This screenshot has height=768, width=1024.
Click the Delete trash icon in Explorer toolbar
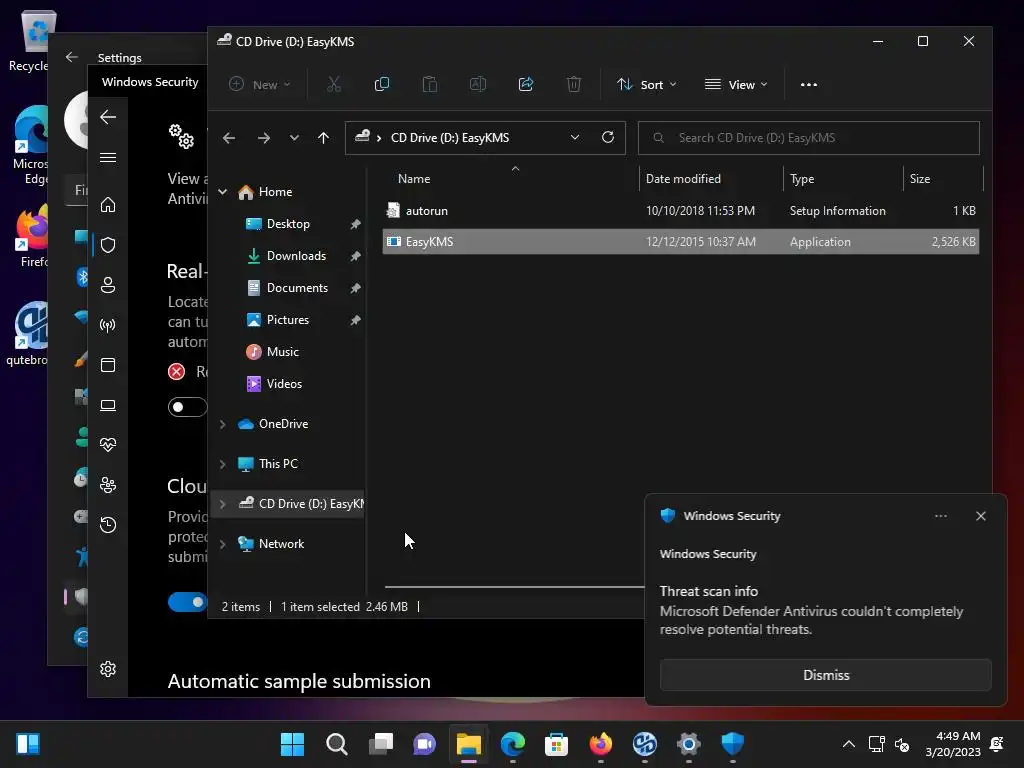pos(573,84)
